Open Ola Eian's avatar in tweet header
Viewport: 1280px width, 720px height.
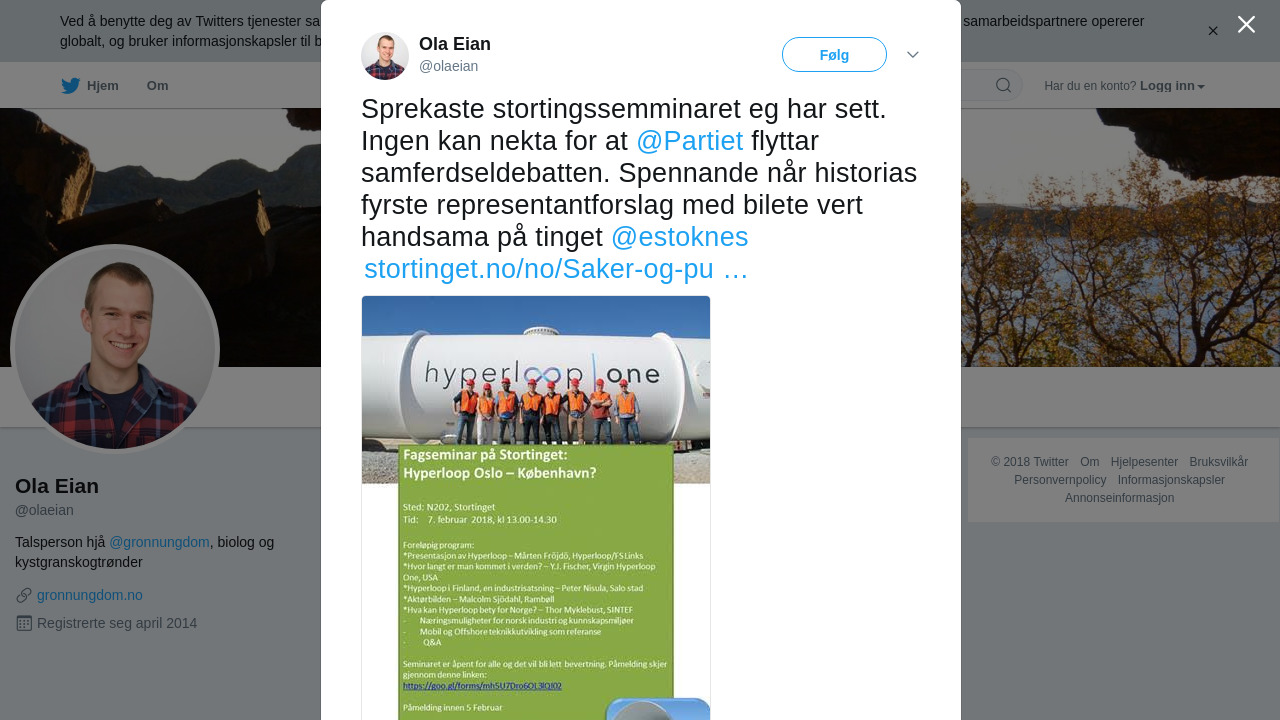point(385,56)
